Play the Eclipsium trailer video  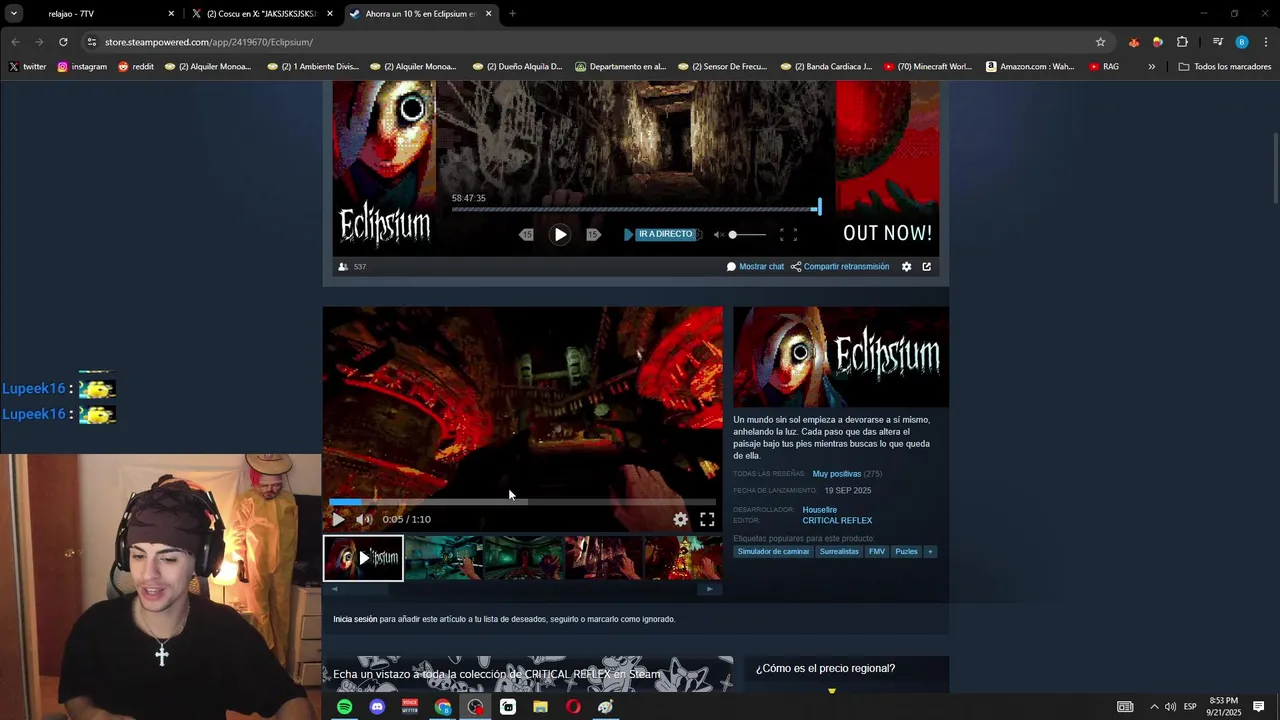338,519
